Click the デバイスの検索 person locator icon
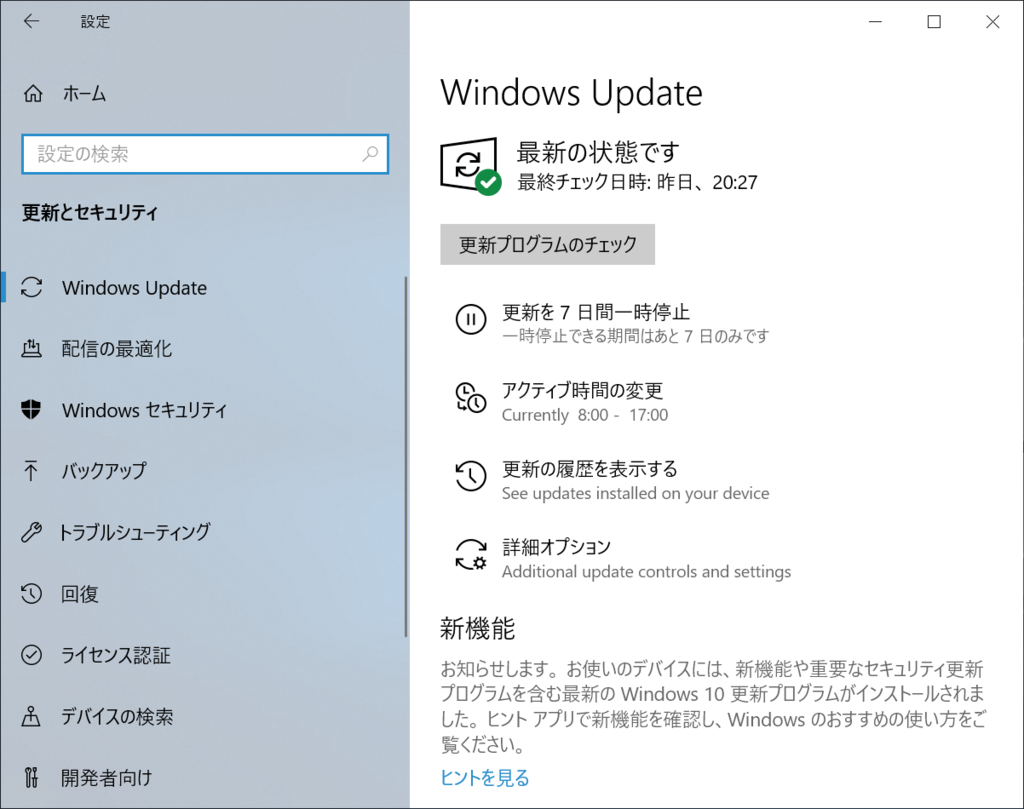The image size is (1024, 809). [31, 716]
